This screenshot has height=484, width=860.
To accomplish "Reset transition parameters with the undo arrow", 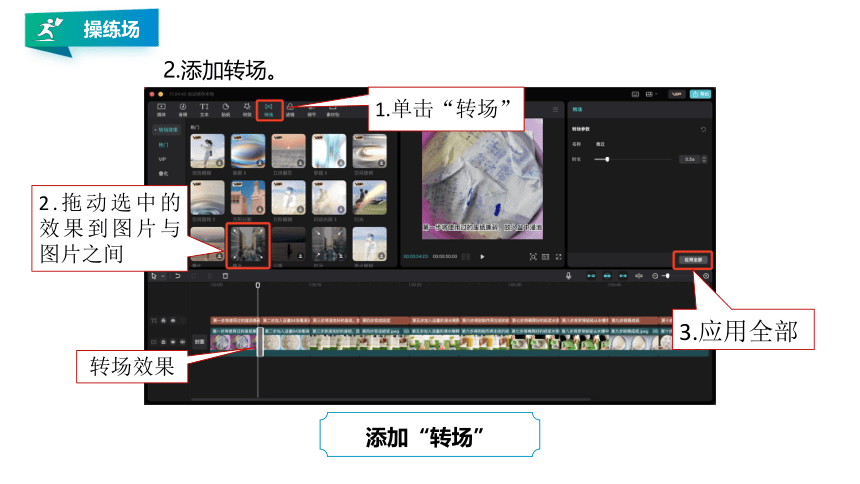I will tap(703, 130).
